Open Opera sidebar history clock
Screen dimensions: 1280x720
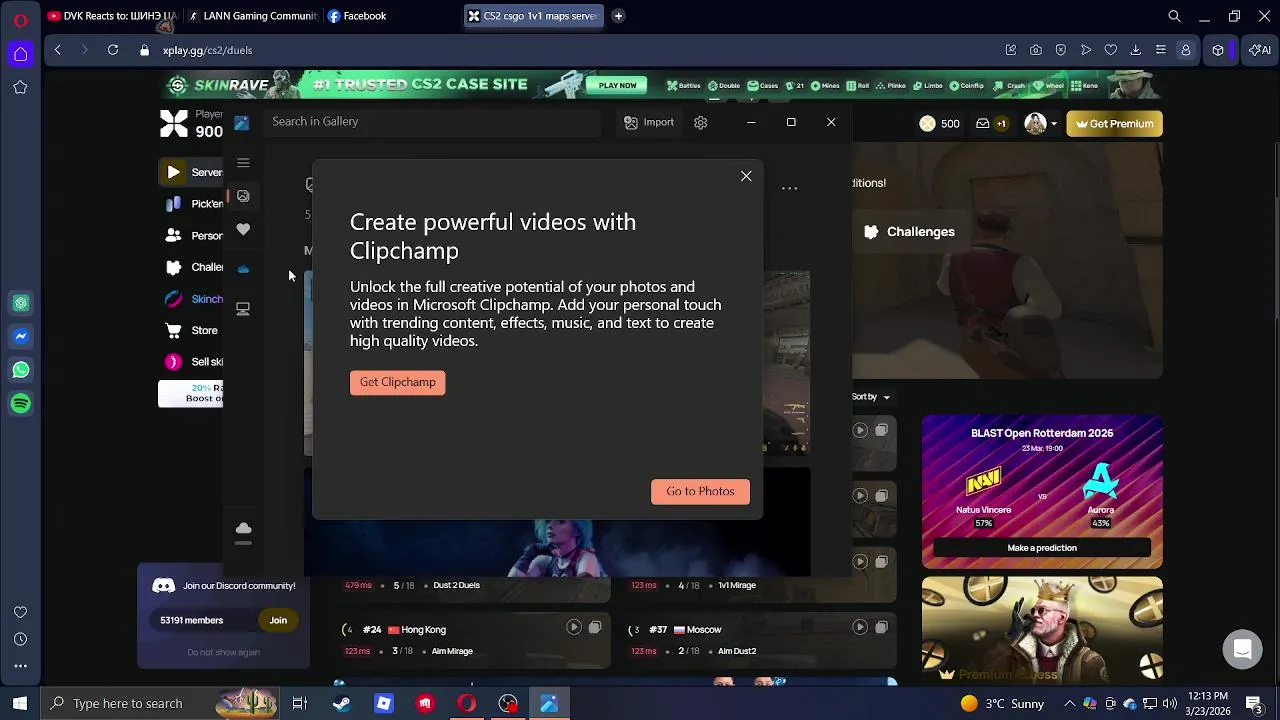(x=20, y=640)
